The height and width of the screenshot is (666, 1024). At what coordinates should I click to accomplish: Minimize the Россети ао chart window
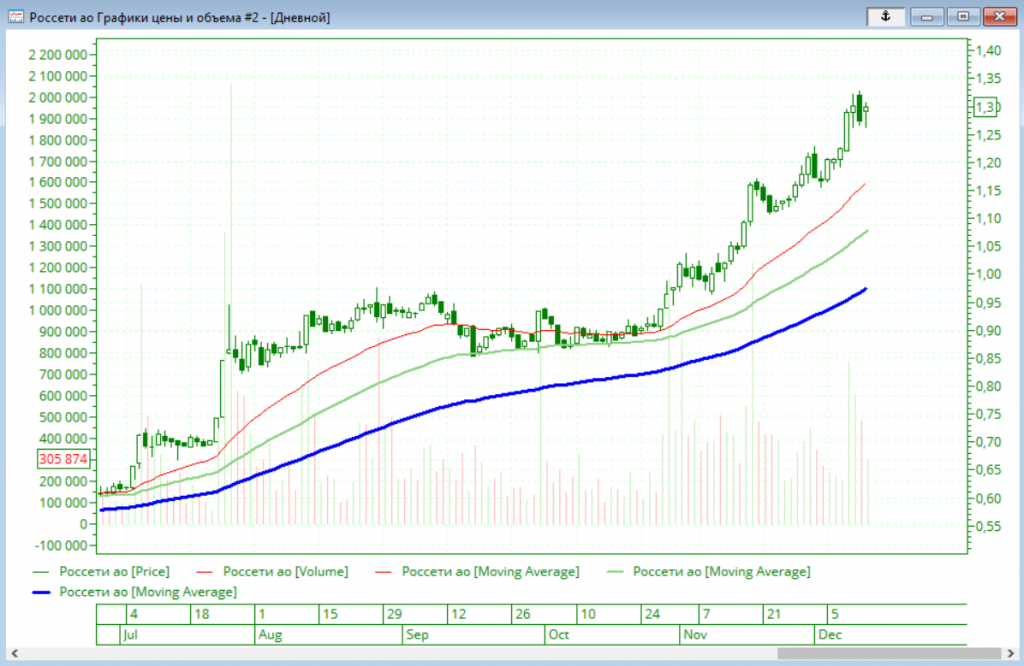[927, 16]
